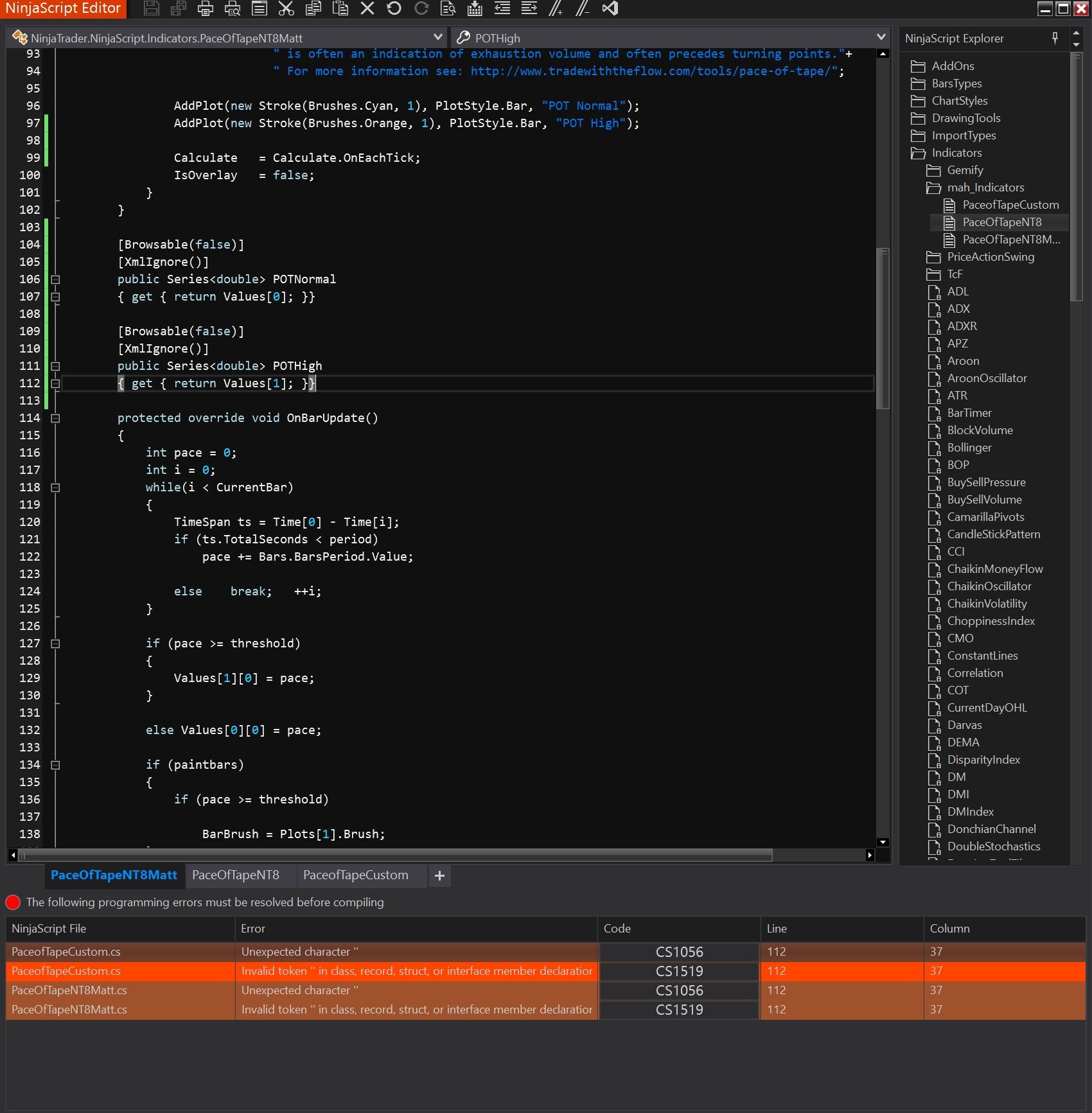Compile the script with the Compile icon
The width and height of the screenshot is (1092, 1113).
(x=475, y=8)
